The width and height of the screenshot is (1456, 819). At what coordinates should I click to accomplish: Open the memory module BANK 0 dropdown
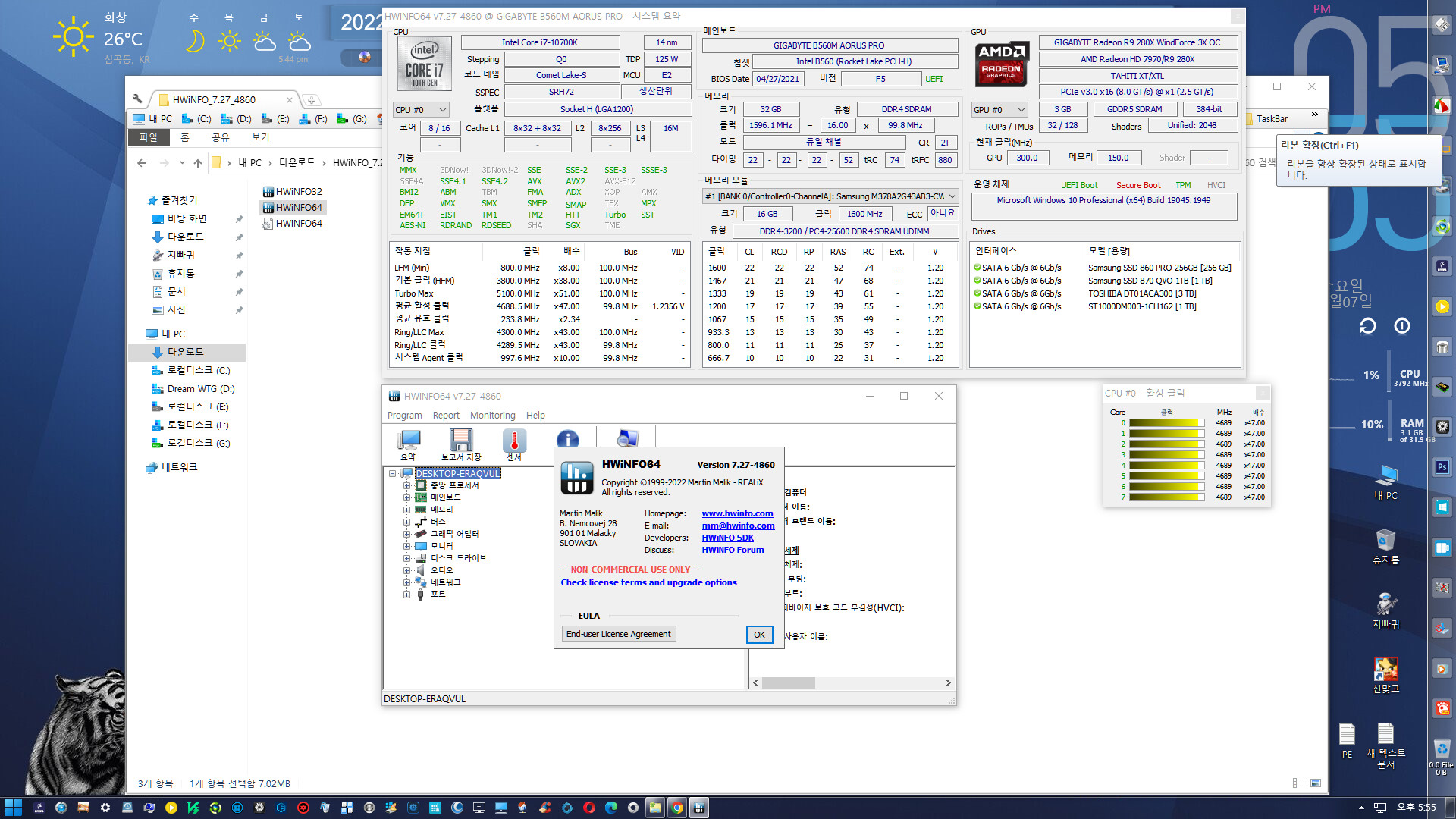(830, 196)
